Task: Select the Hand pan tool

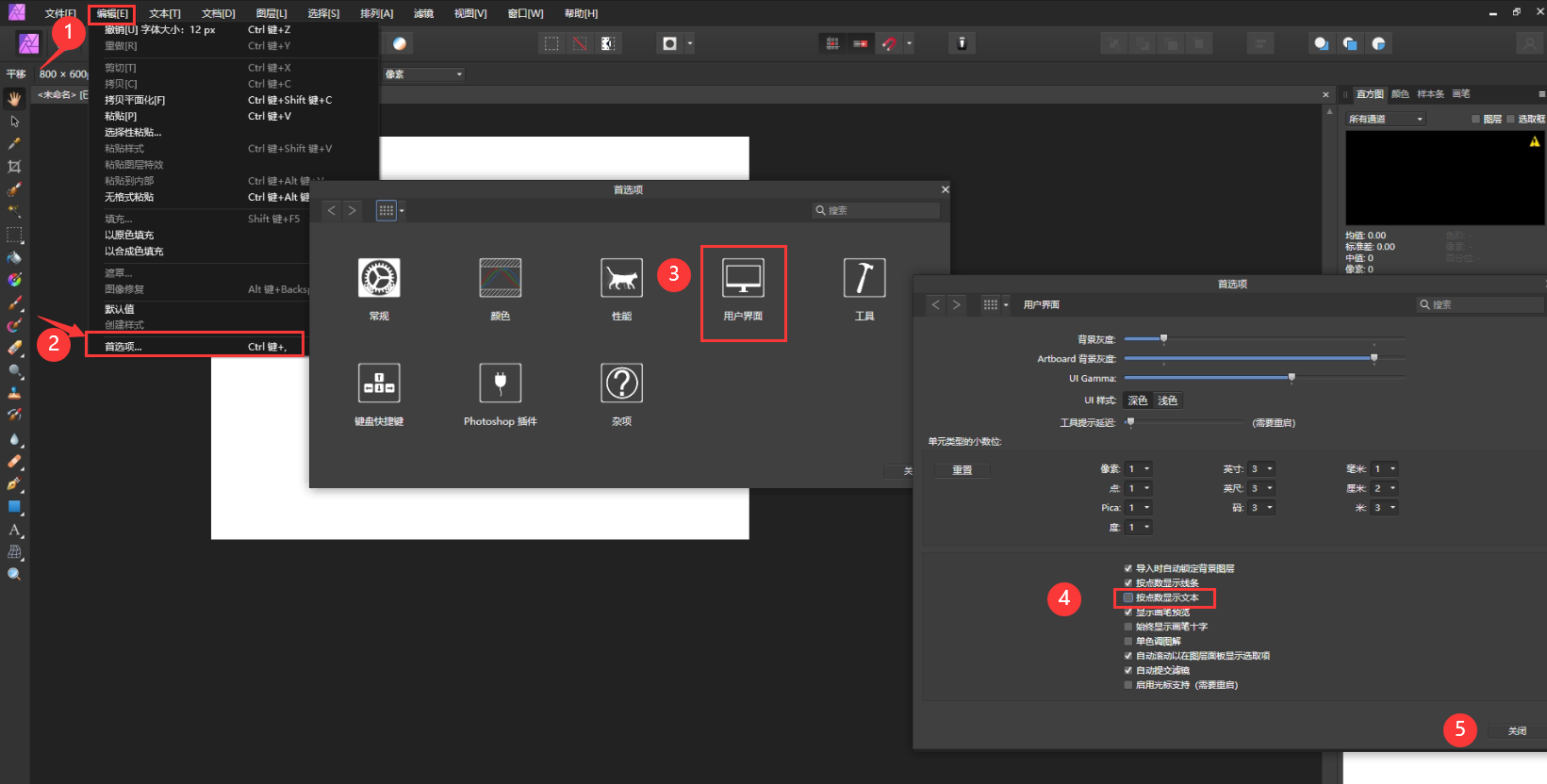Action: tap(14, 99)
